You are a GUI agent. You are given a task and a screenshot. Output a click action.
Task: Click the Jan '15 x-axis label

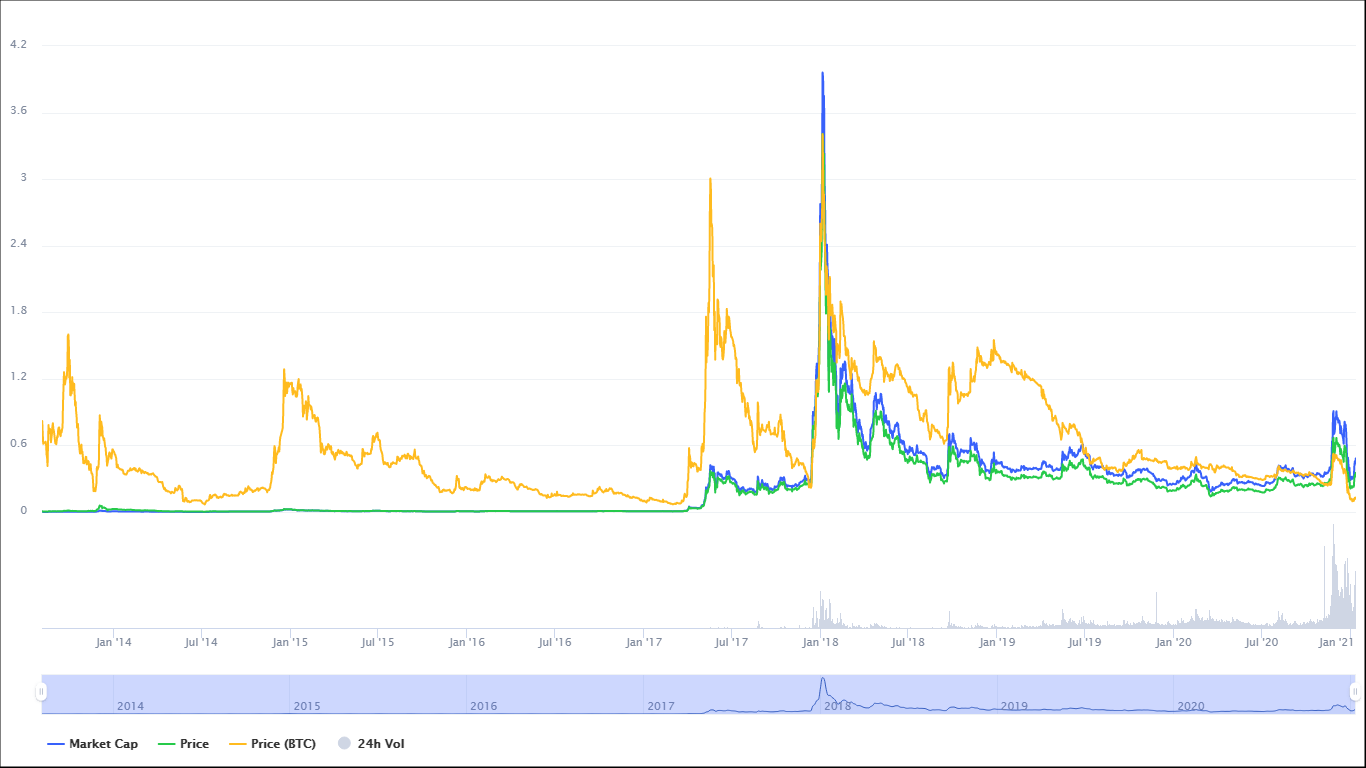tap(290, 642)
